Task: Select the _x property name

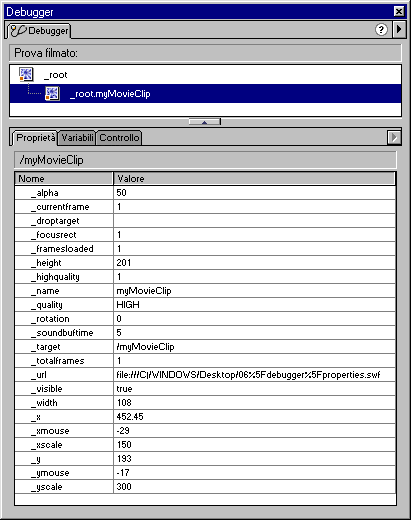Action: [36, 417]
